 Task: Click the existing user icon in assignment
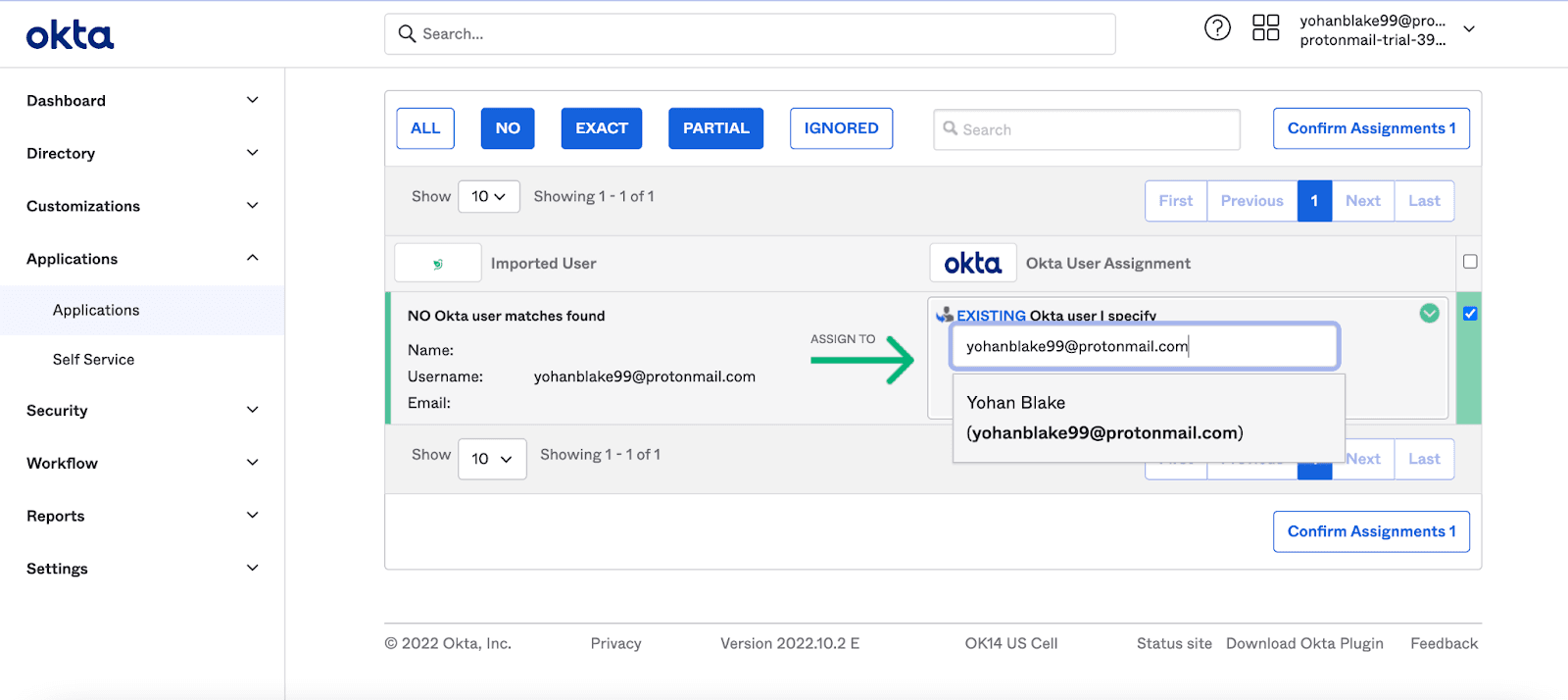point(945,315)
